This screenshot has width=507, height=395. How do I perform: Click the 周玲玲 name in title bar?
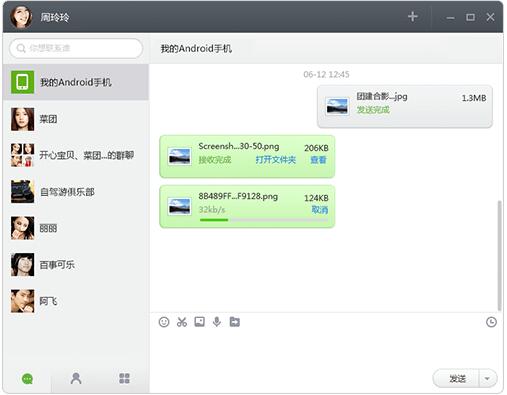tap(55, 17)
